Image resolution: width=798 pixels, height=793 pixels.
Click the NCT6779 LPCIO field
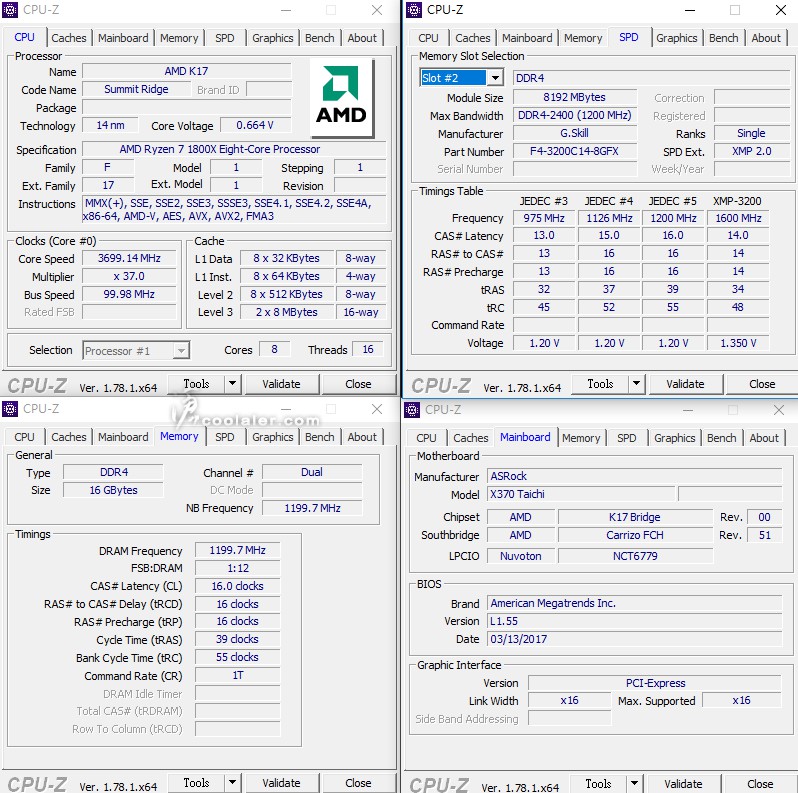[x=635, y=556]
